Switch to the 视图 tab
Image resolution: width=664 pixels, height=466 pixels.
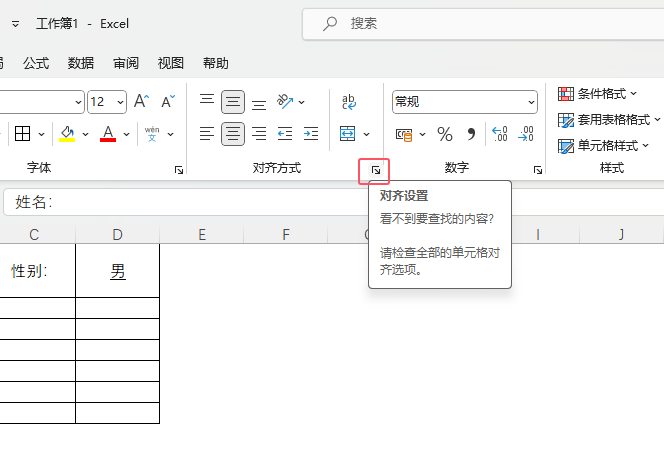(171, 63)
